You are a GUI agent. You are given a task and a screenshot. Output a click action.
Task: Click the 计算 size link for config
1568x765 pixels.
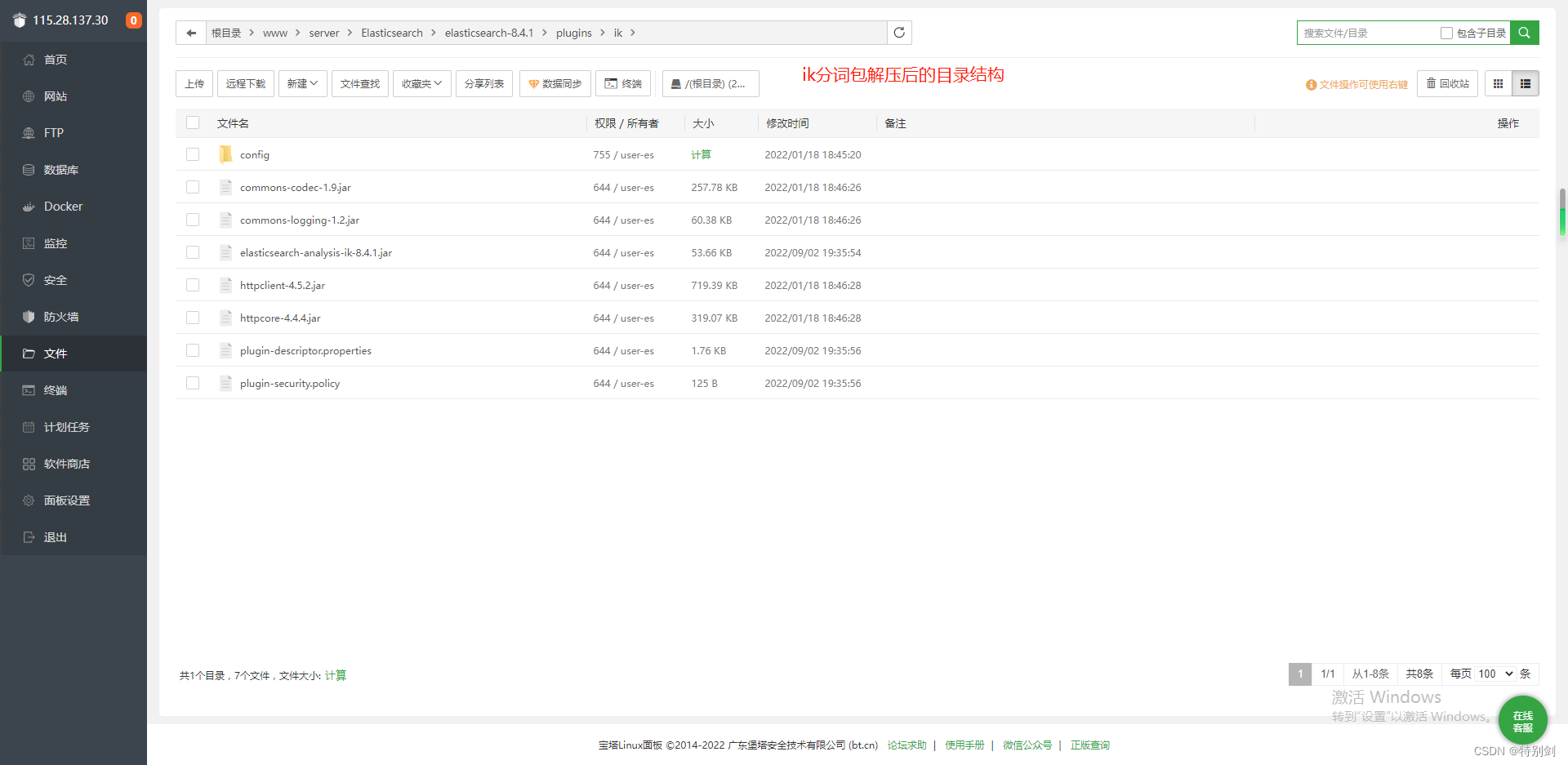click(x=701, y=154)
